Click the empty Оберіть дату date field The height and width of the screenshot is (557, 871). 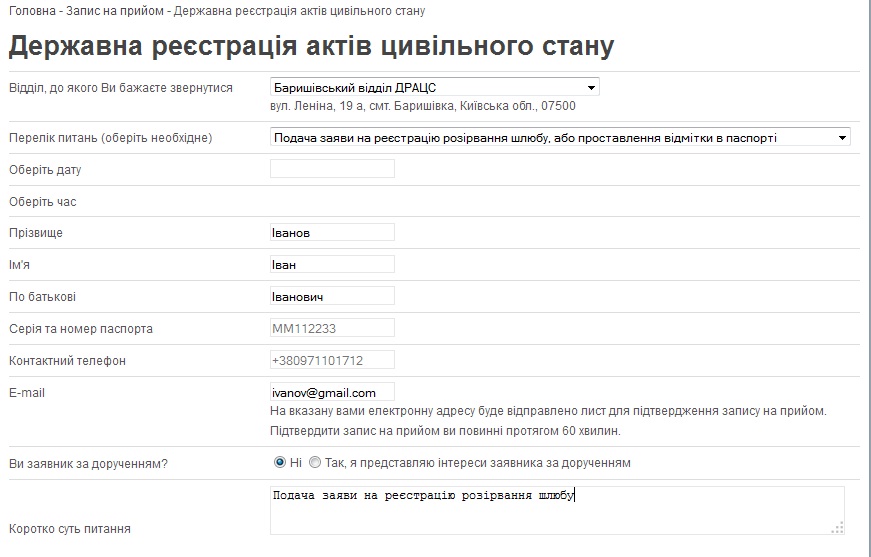tap(332, 169)
